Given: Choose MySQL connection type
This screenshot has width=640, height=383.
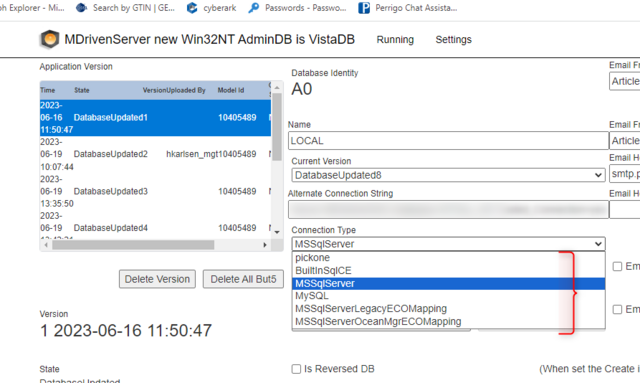Looking at the screenshot, I should [448, 296].
